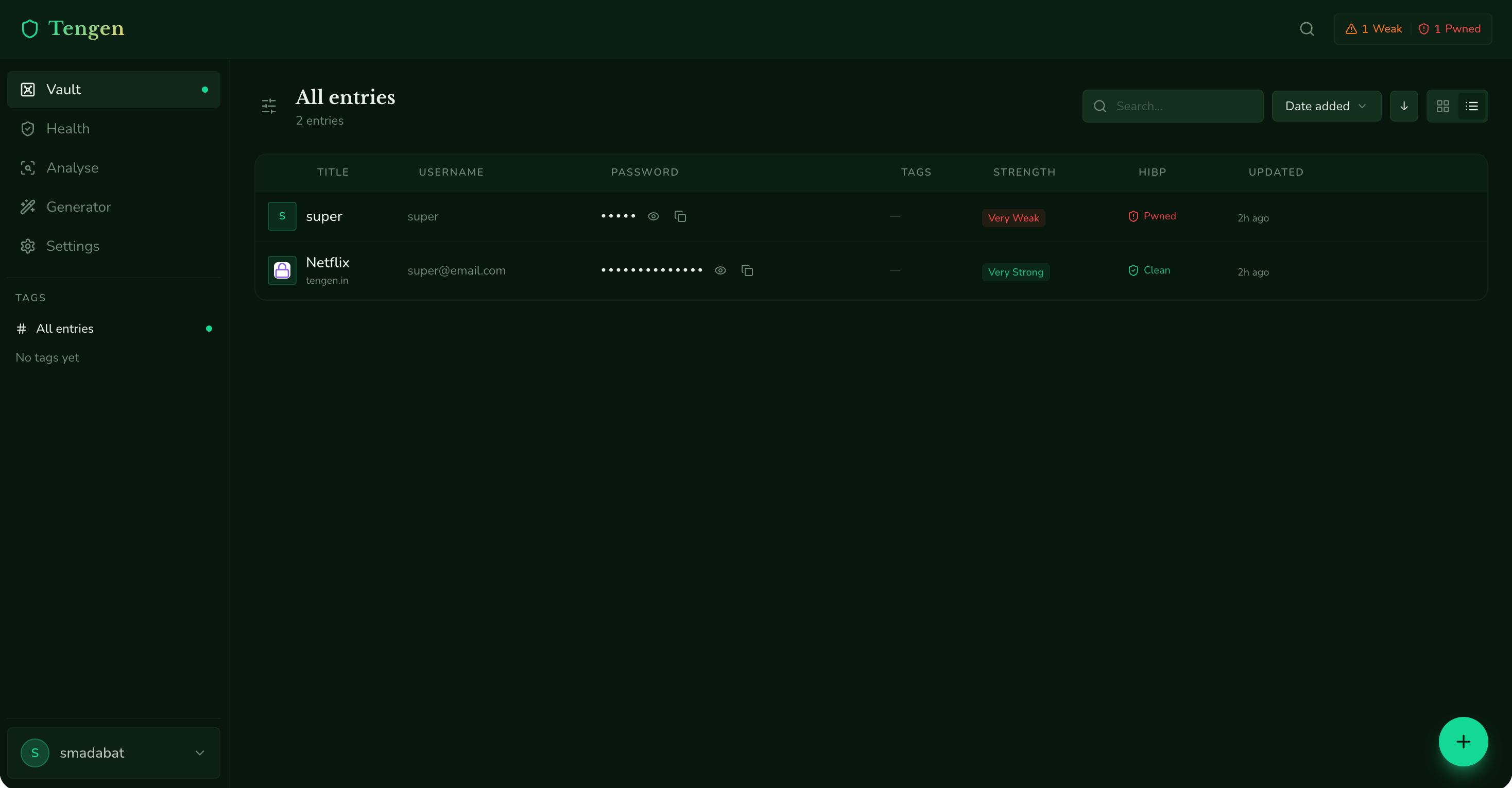
Task: Click the 1 Pwned alert badge
Action: (x=1450, y=29)
